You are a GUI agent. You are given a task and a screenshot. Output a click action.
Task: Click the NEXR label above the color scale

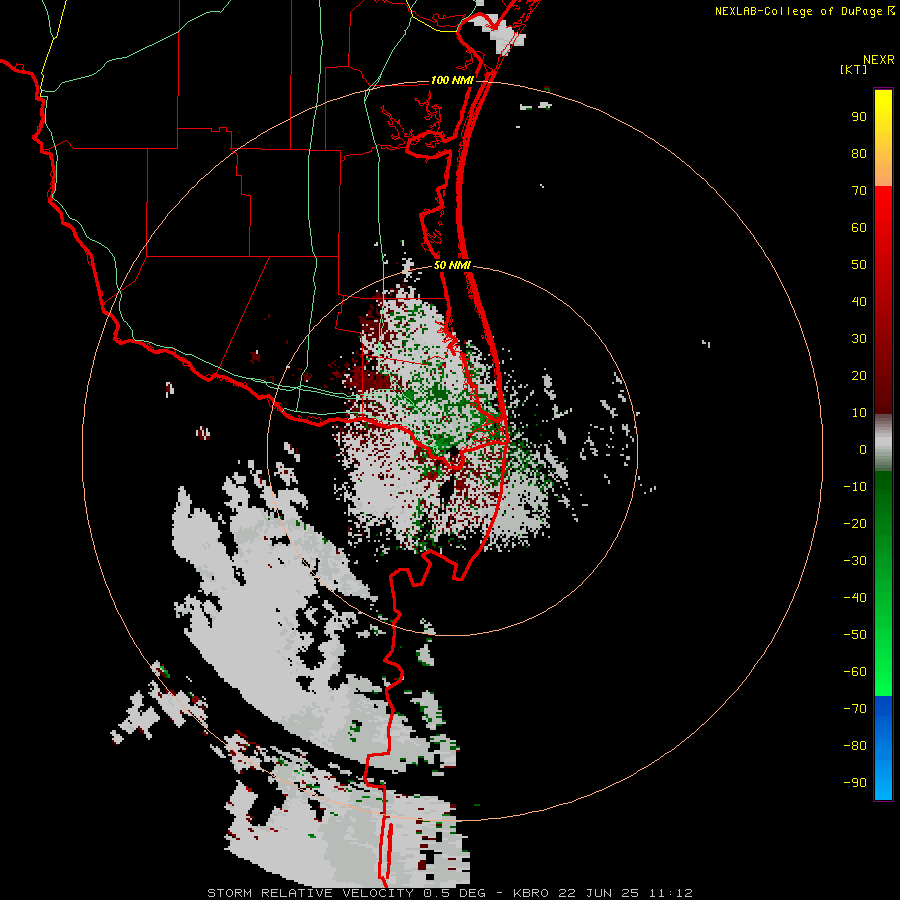(x=878, y=60)
